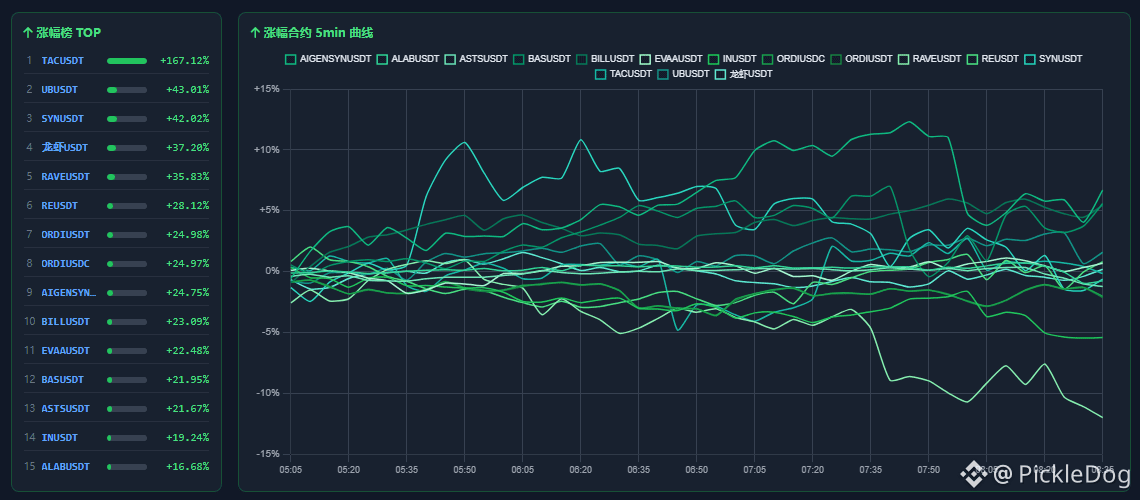Click the 涨幅合约 5min 曲线 chart title
This screenshot has width=1140, height=500.
coord(312,33)
